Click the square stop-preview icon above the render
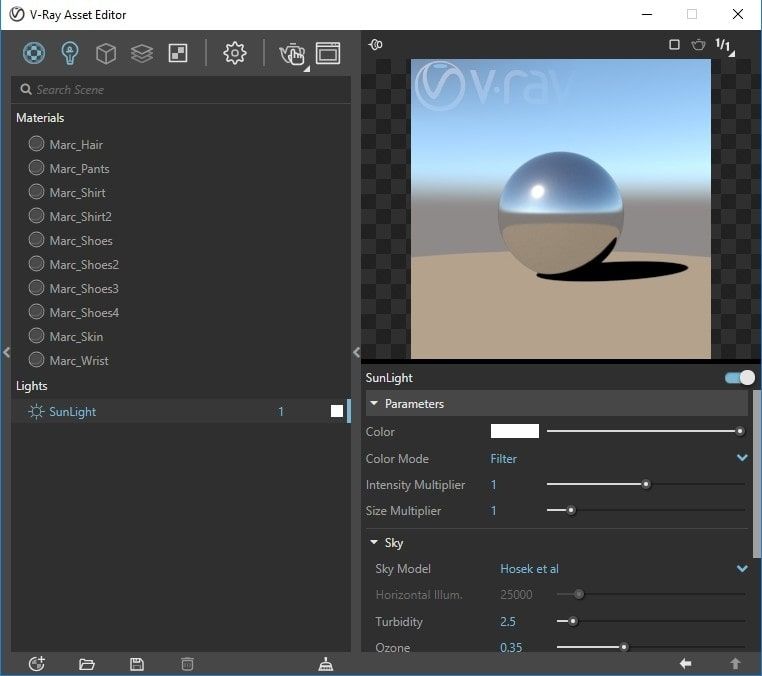The image size is (762, 676). pos(674,45)
